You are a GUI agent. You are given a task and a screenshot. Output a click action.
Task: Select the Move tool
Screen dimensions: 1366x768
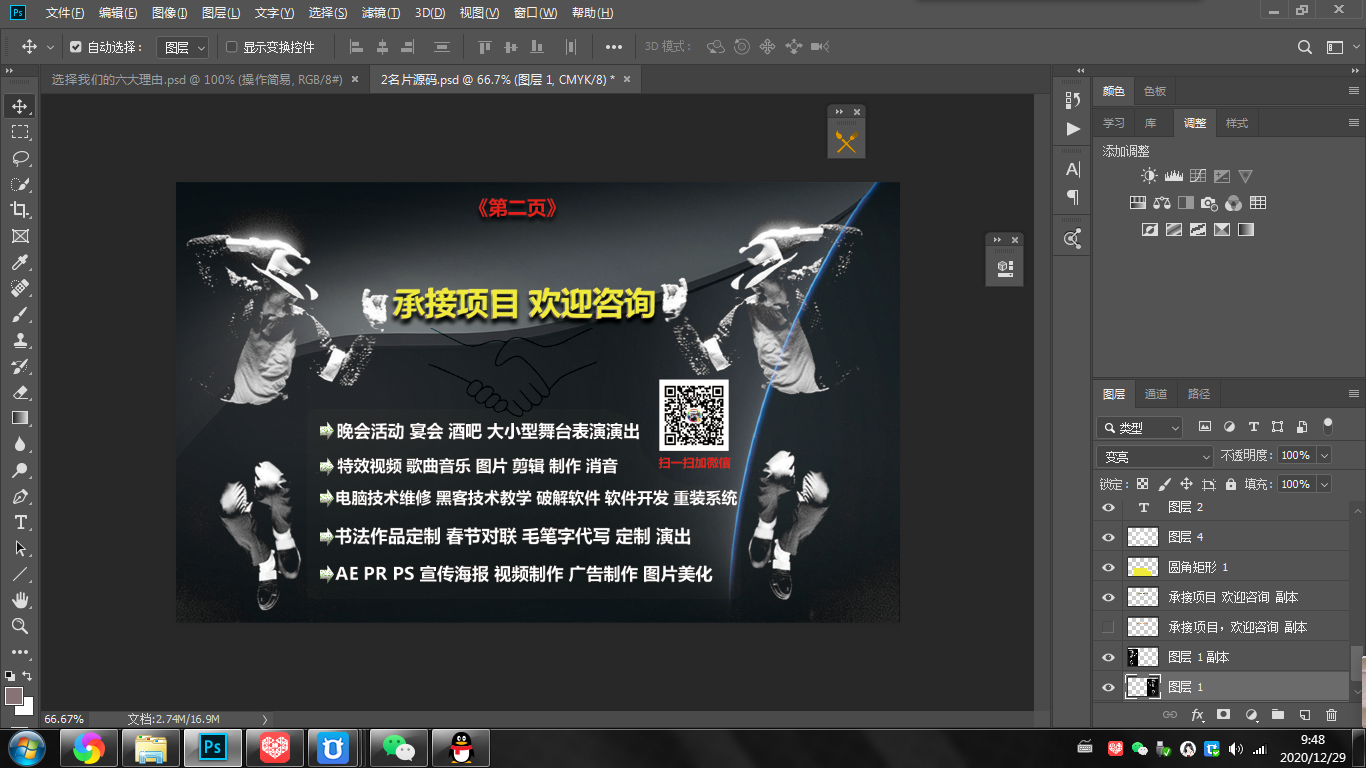[x=20, y=106]
